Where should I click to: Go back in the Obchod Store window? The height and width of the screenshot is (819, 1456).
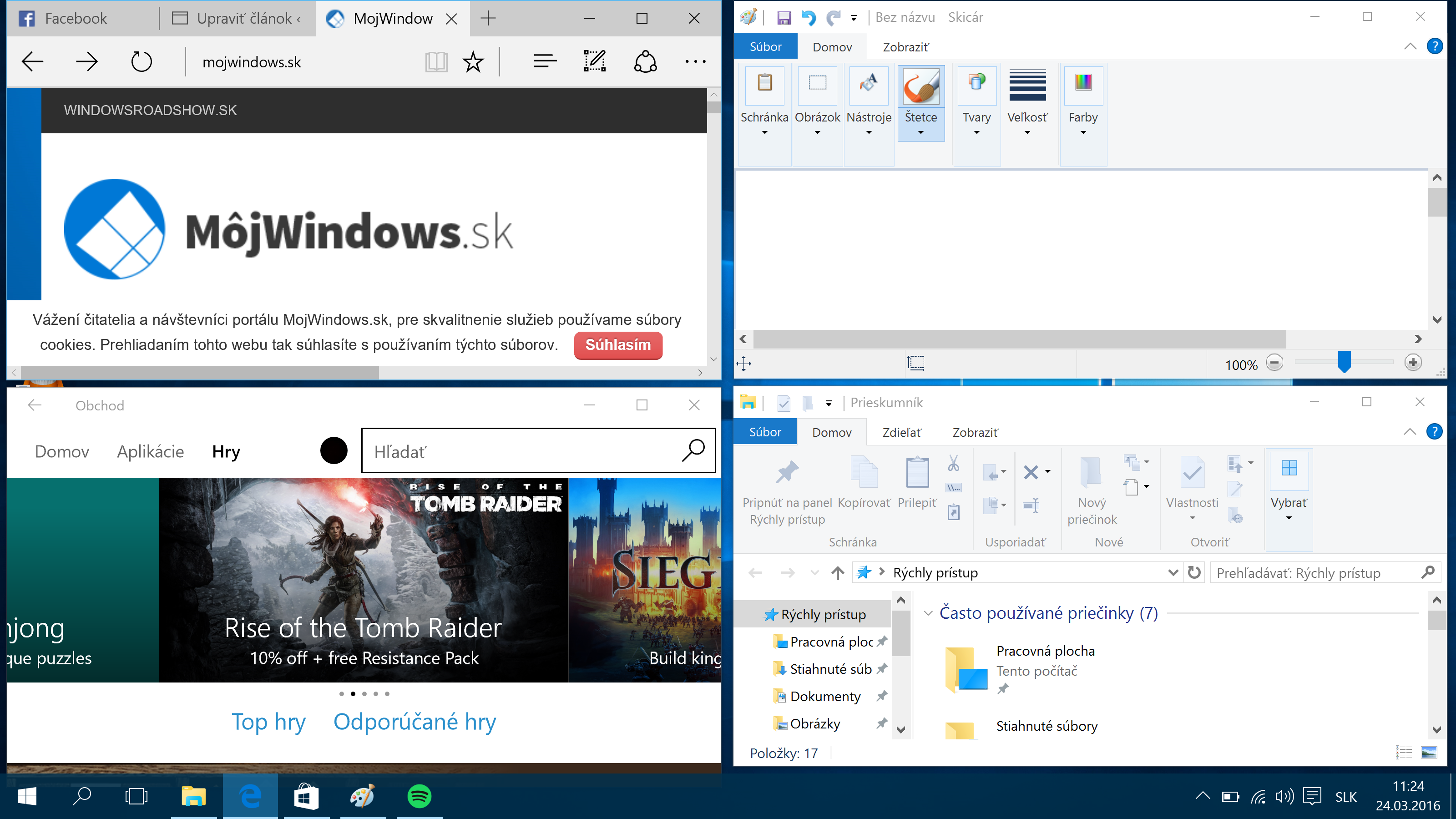pos(35,404)
